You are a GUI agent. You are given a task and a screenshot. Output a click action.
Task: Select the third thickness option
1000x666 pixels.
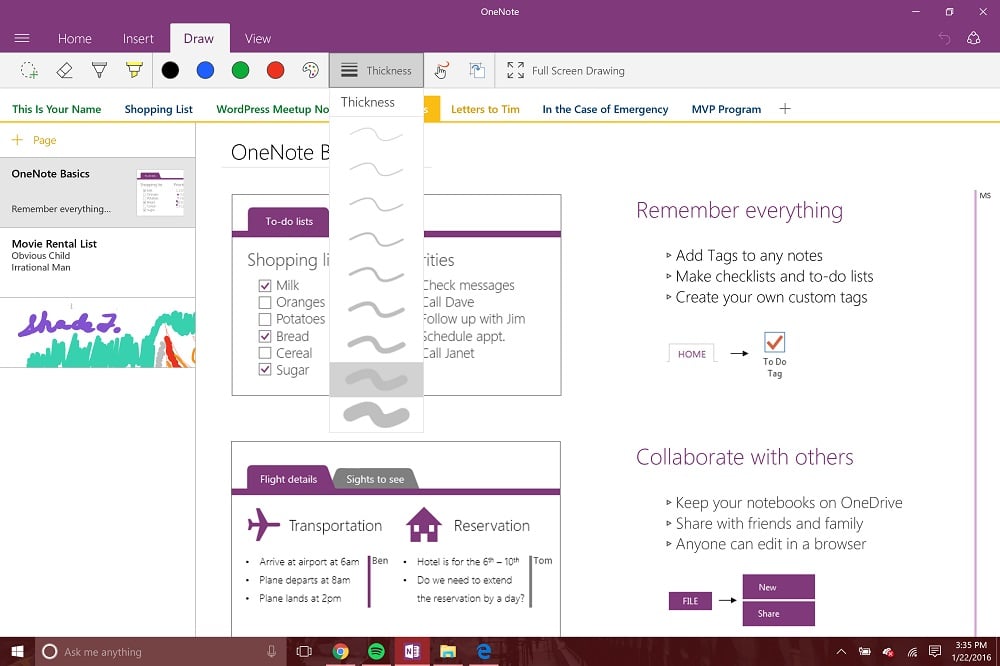click(x=376, y=204)
